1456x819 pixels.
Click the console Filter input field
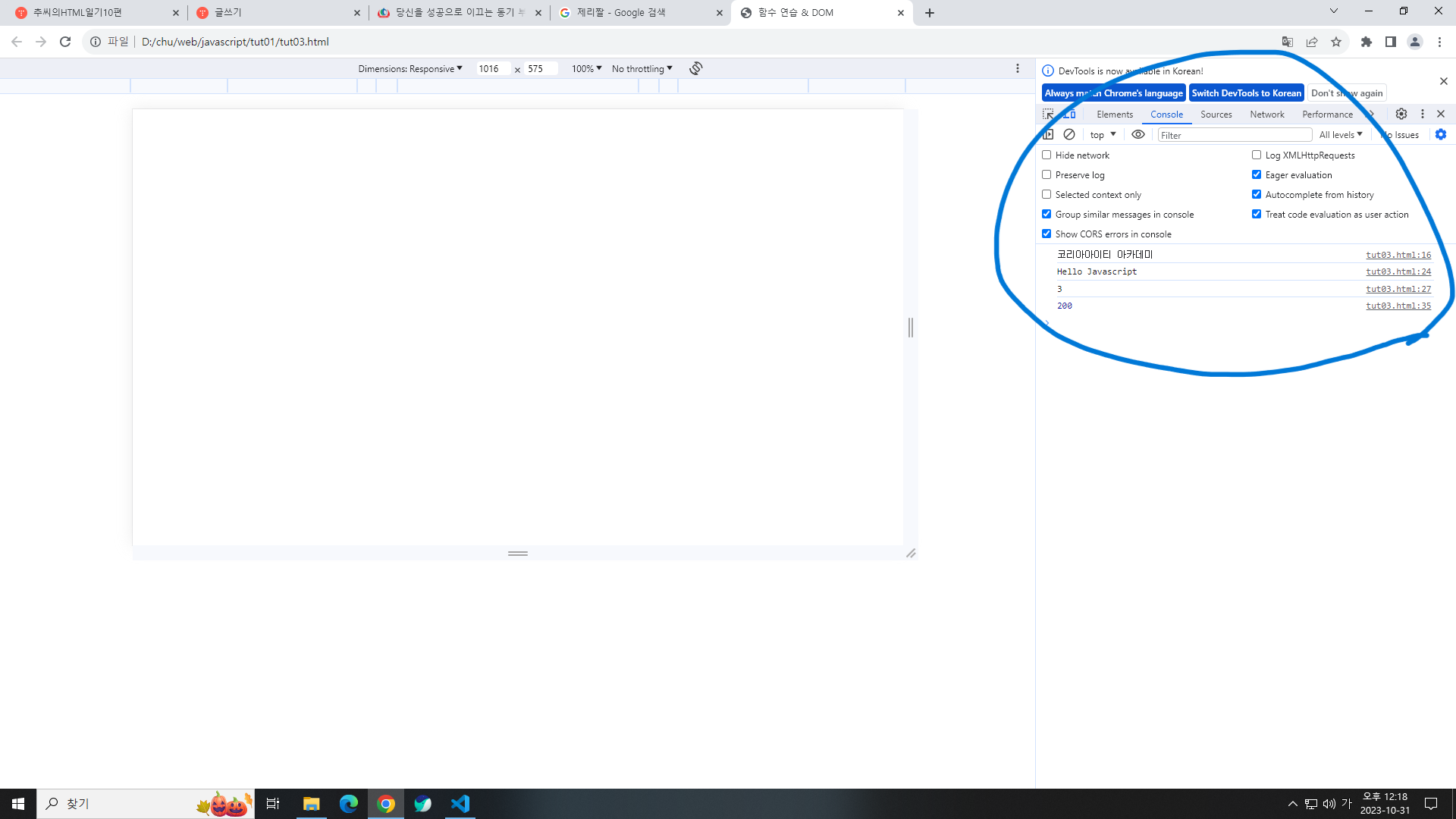1235,135
